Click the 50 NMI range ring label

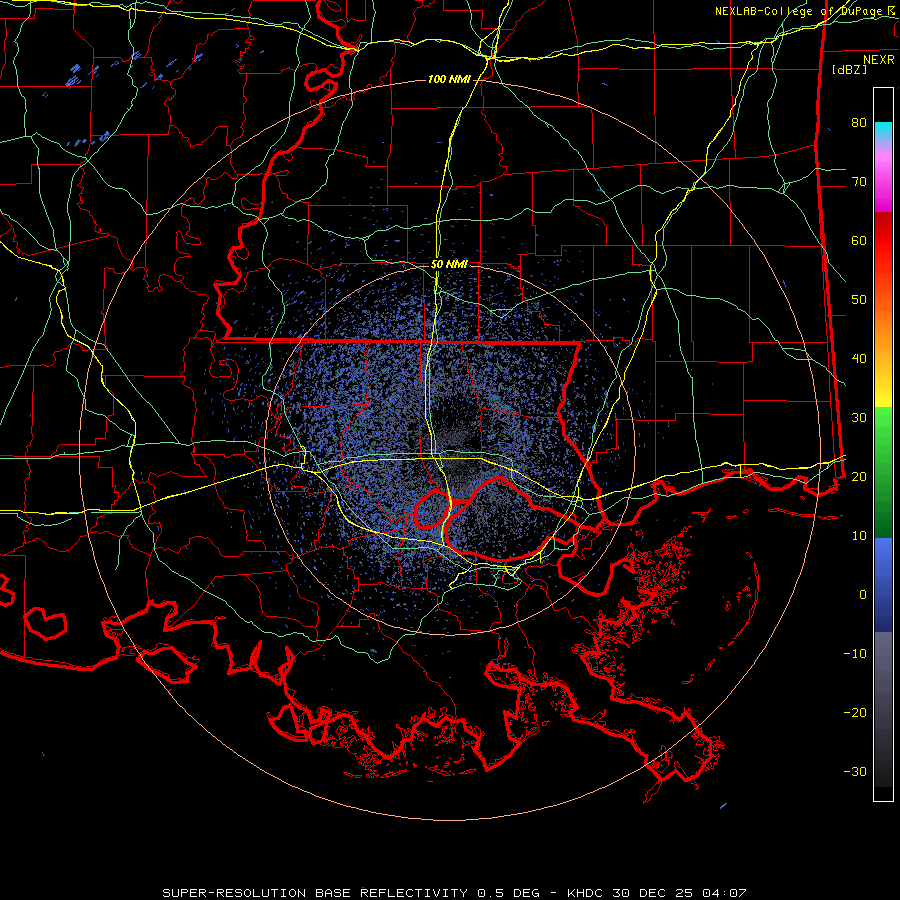pyautogui.click(x=449, y=264)
